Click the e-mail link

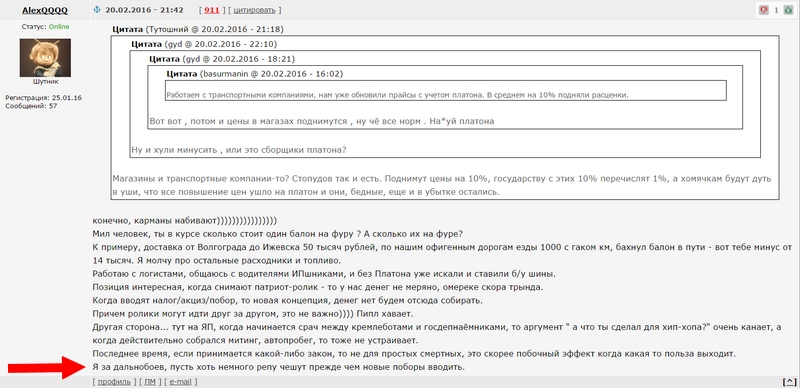click(180, 381)
